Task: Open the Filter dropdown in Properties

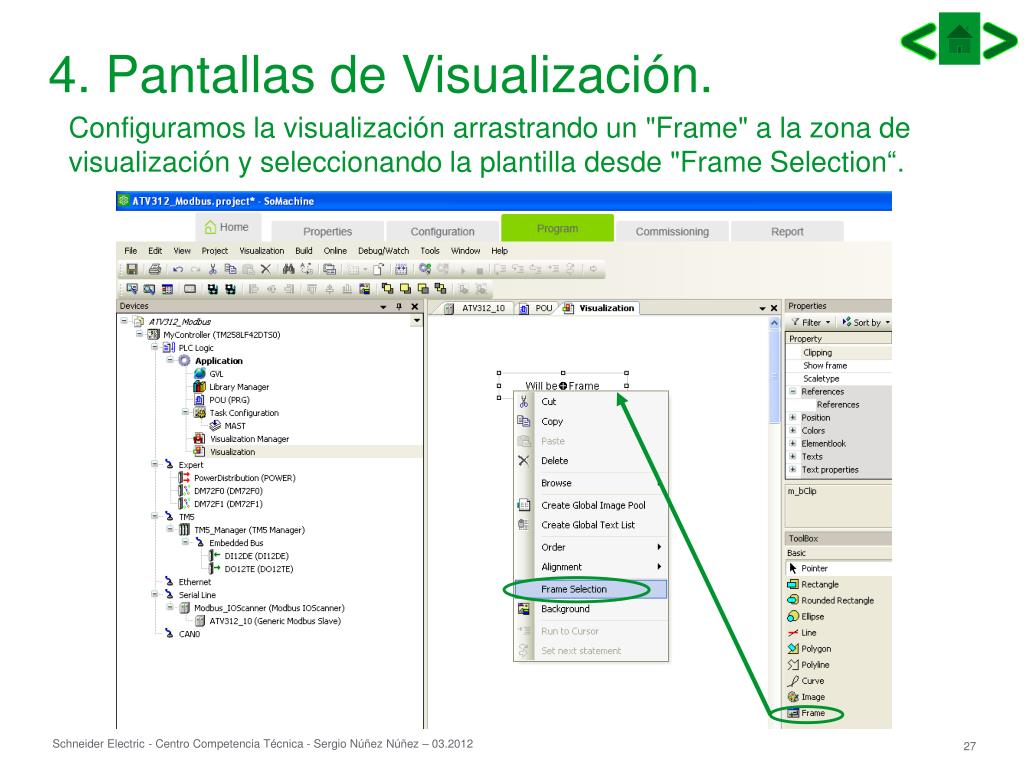Action: 811,322
